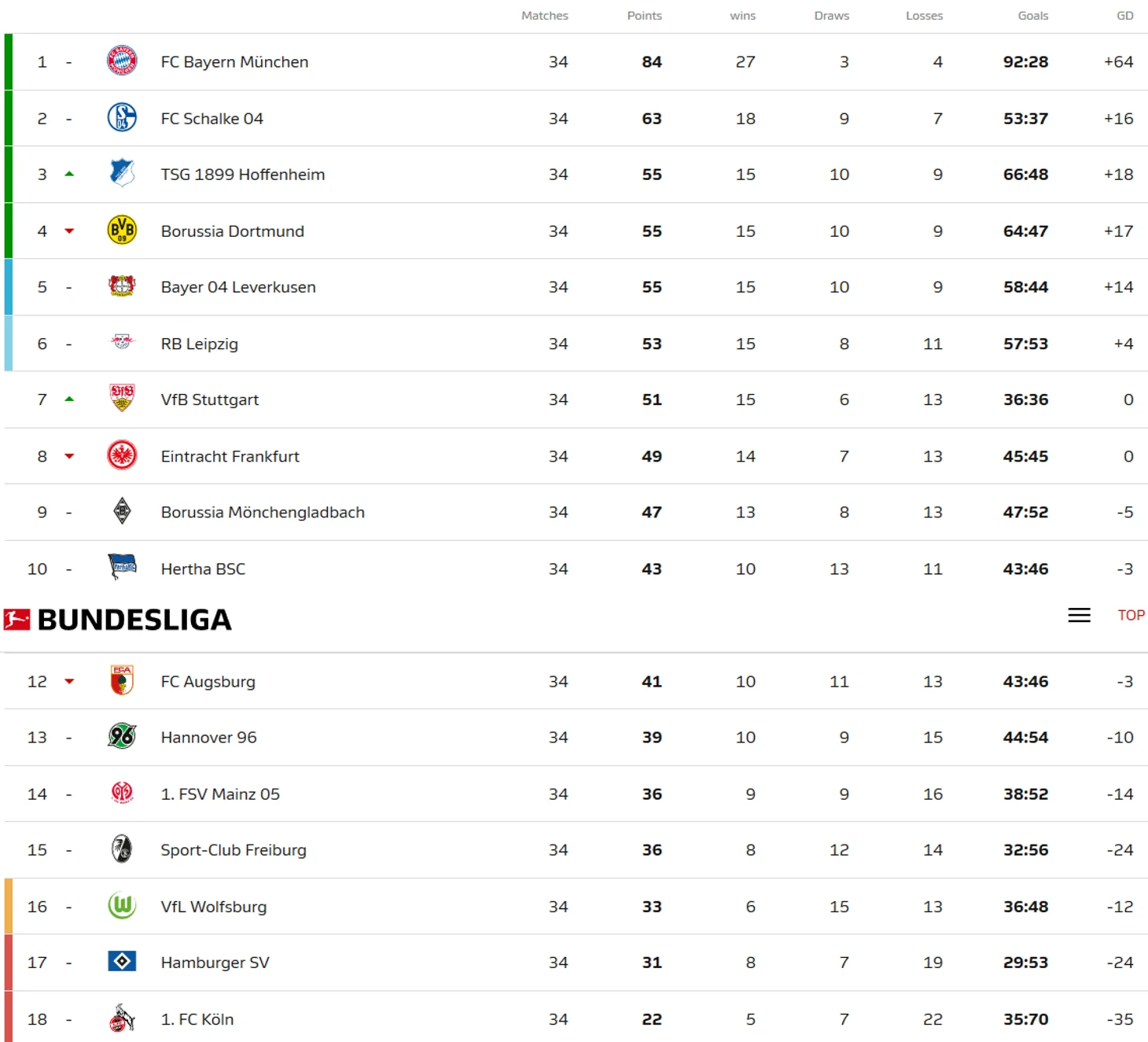1148x1042 pixels.
Task: Click the 1. FC Köln goat crest
Action: tap(122, 1018)
